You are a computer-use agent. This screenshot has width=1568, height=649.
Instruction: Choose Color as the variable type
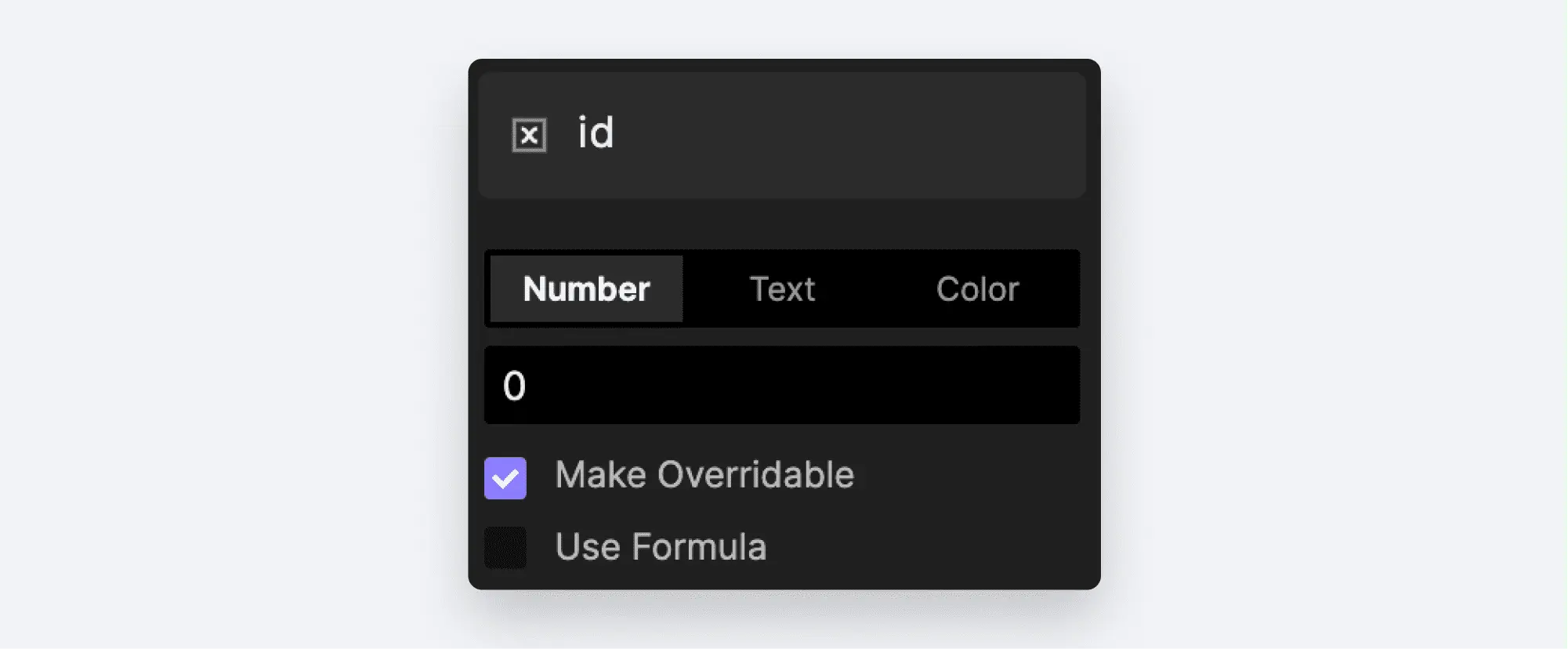coord(977,288)
